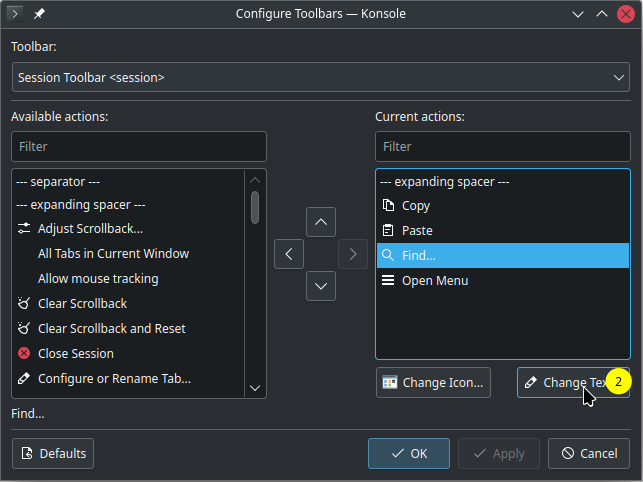Screen dimensions: 643x482
Task: Click the available actions scrollbar handle
Action: tap(255, 208)
